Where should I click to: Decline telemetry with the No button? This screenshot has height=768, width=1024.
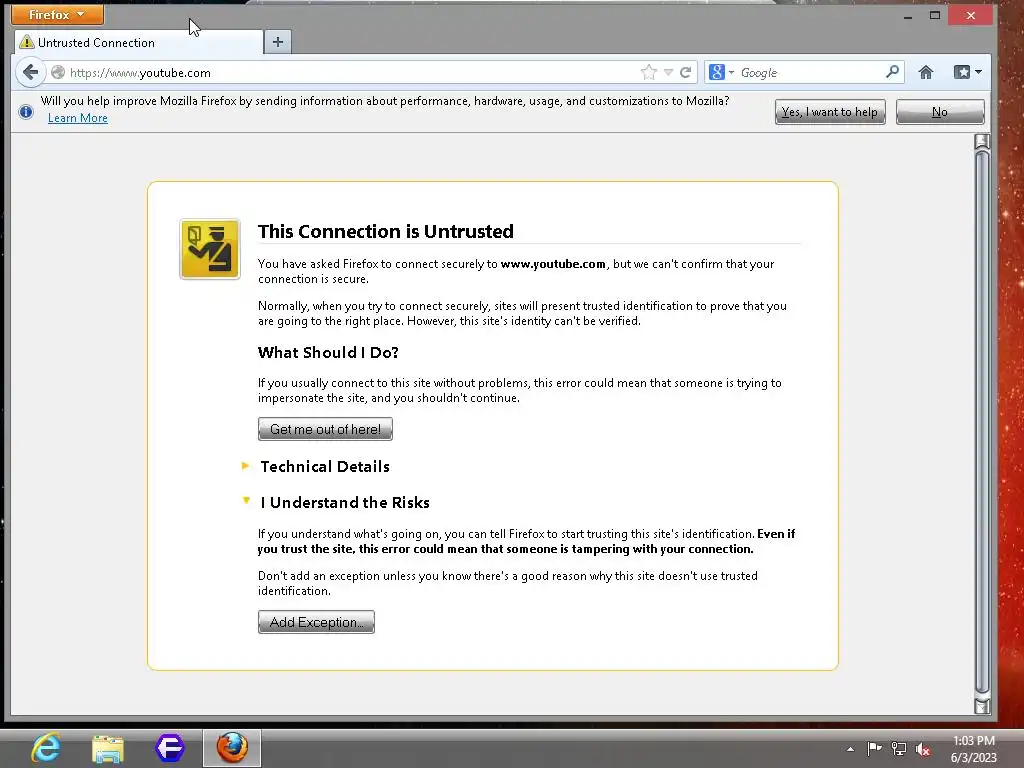940,112
